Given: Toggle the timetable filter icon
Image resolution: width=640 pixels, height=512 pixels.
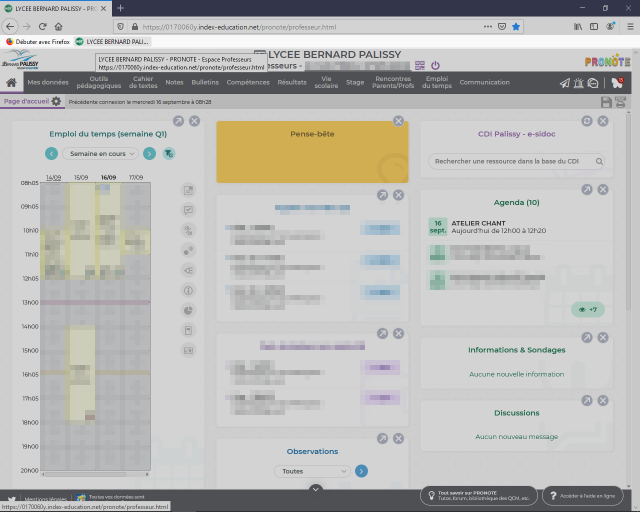Looking at the screenshot, I should pos(169,153).
